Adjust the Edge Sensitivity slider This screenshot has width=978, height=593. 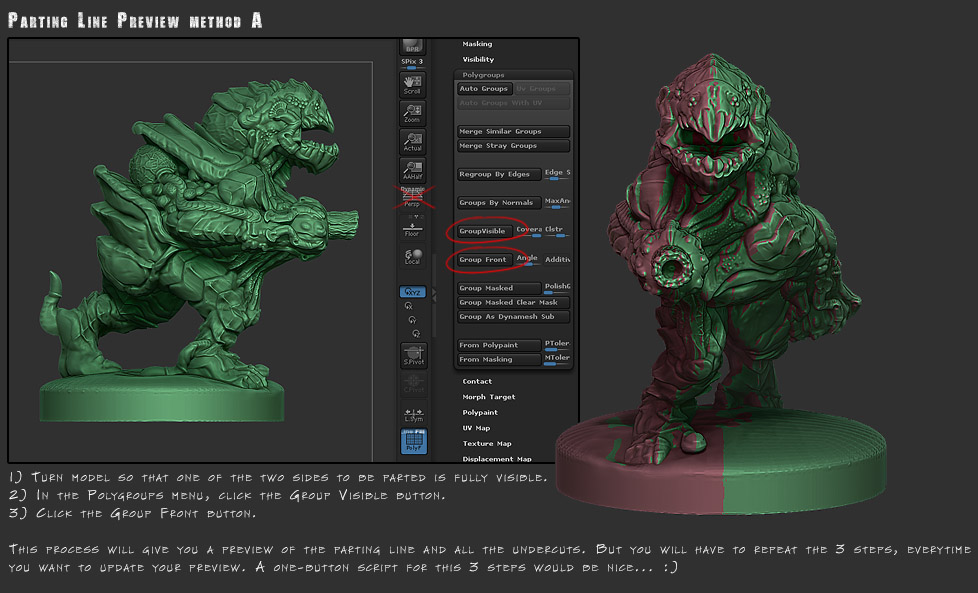coord(557,175)
